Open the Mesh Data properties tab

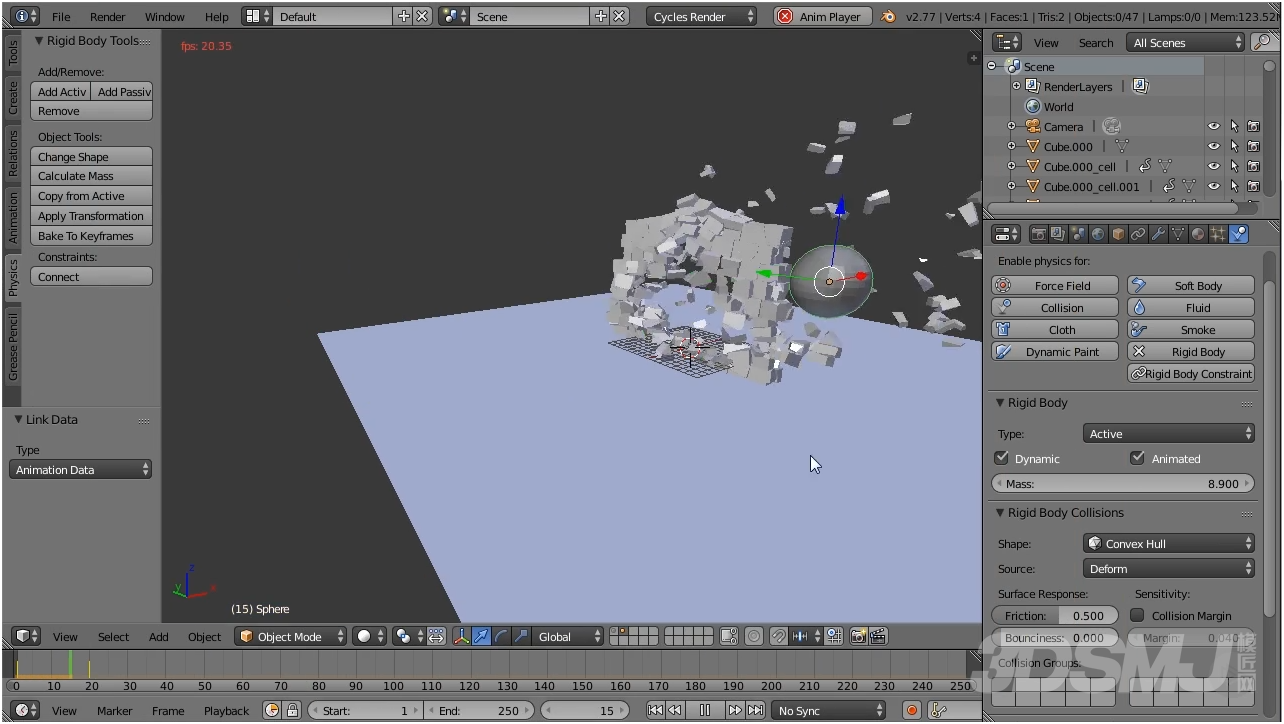[x=1179, y=234]
